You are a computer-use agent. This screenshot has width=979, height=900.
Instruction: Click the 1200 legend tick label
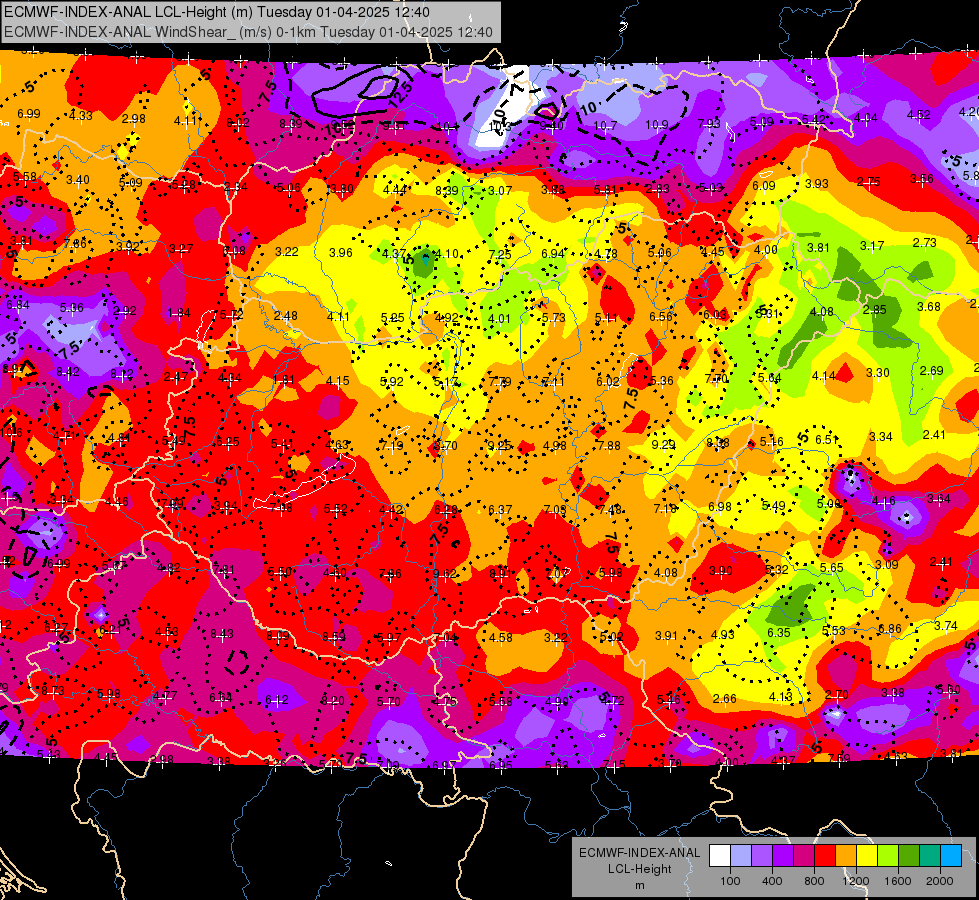(856, 881)
